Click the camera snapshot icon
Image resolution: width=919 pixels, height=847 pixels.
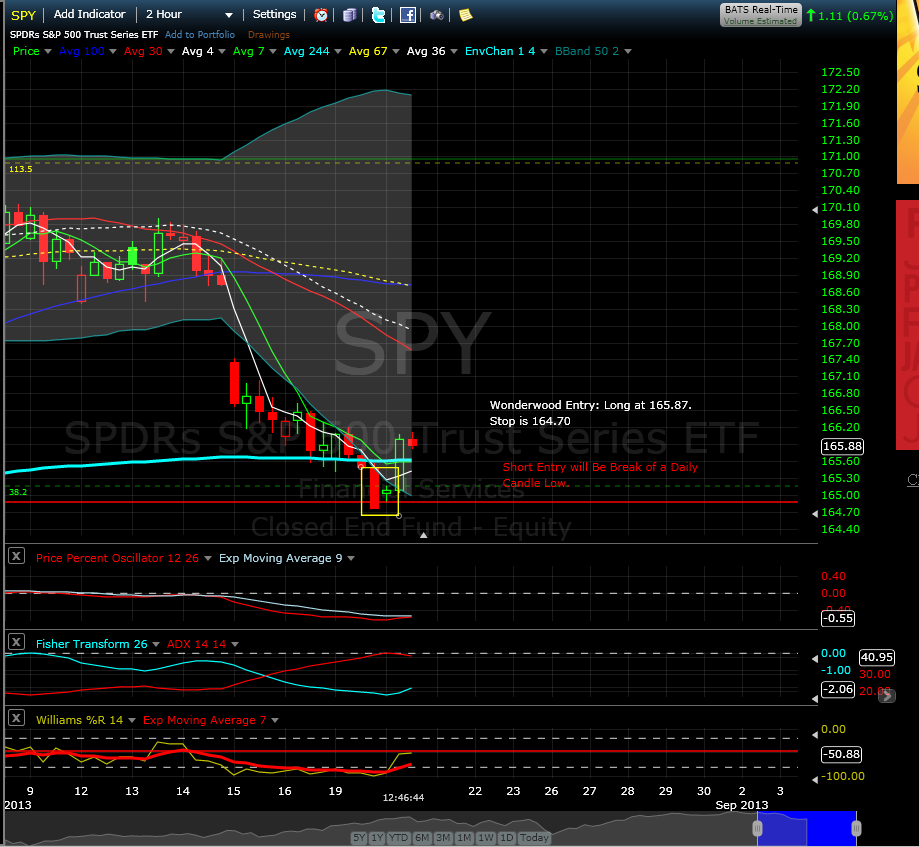tap(437, 15)
